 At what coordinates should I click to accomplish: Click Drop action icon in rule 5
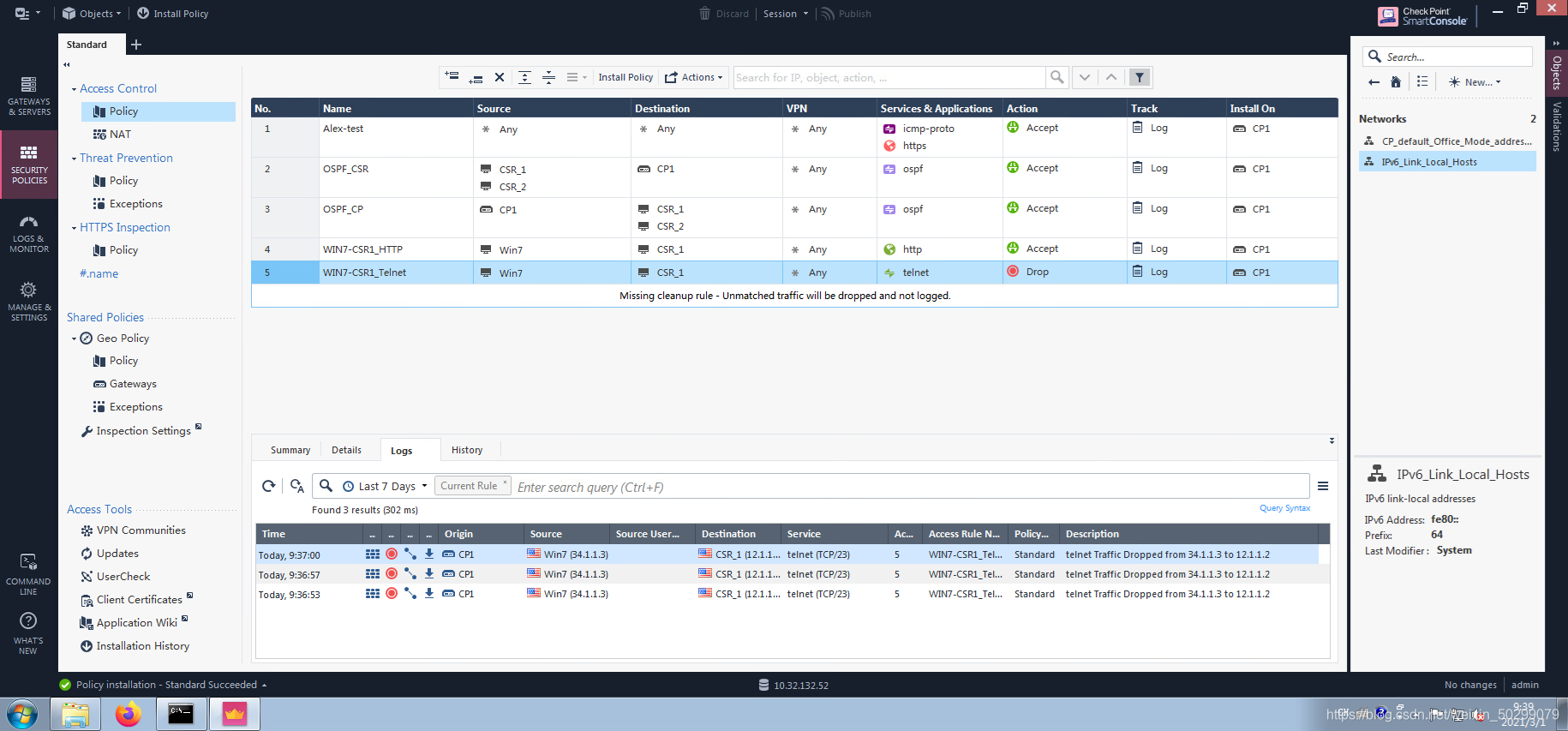[1013, 272]
